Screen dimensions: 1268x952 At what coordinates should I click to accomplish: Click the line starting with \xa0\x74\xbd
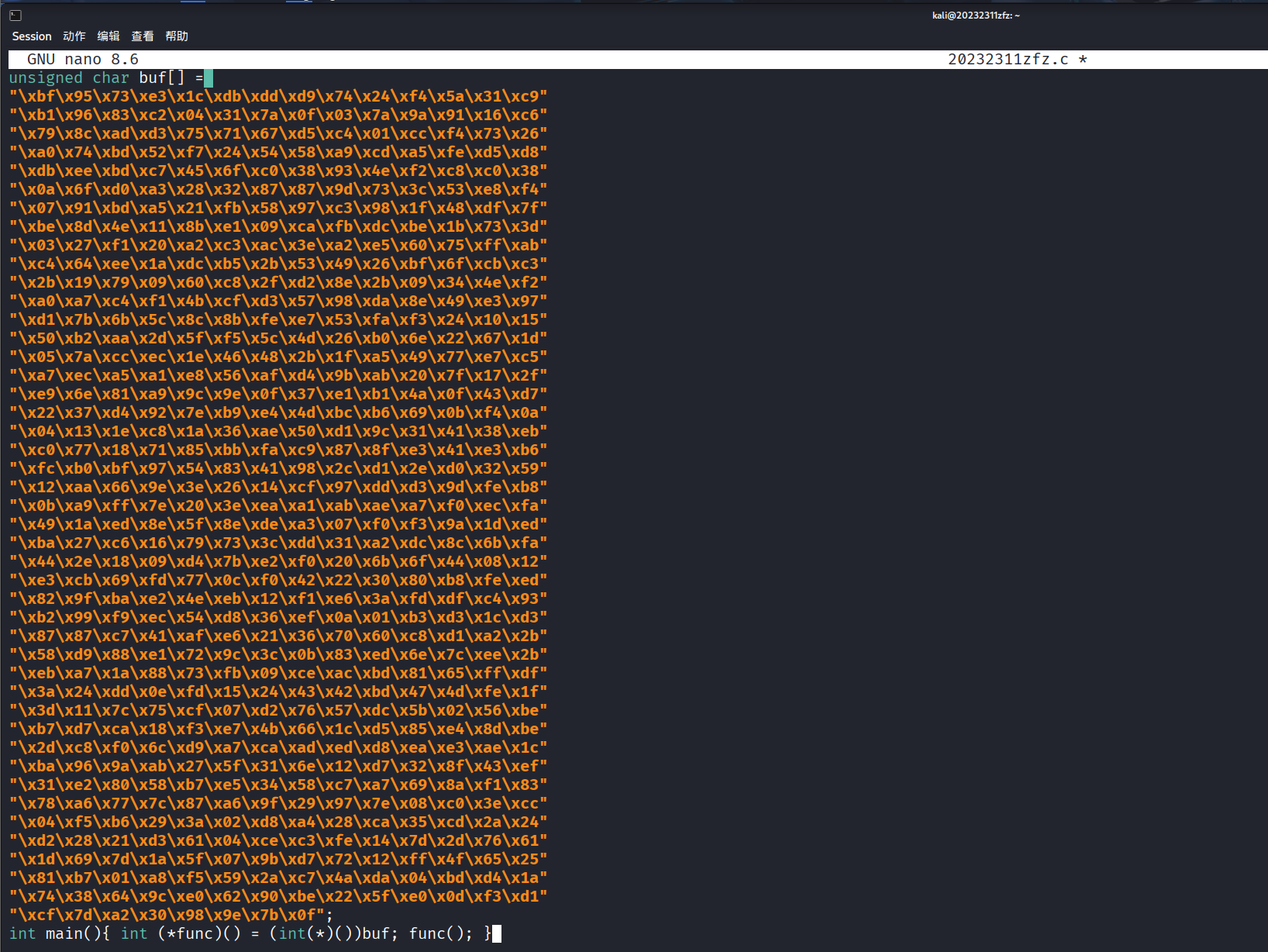click(x=278, y=153)
